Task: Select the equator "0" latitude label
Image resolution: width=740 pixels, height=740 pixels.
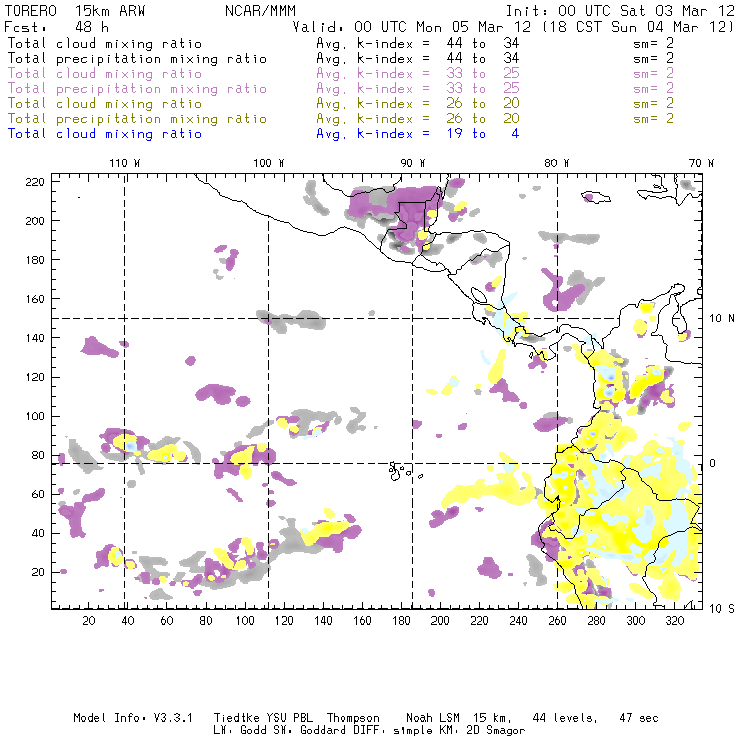Action: pos(712,463)
